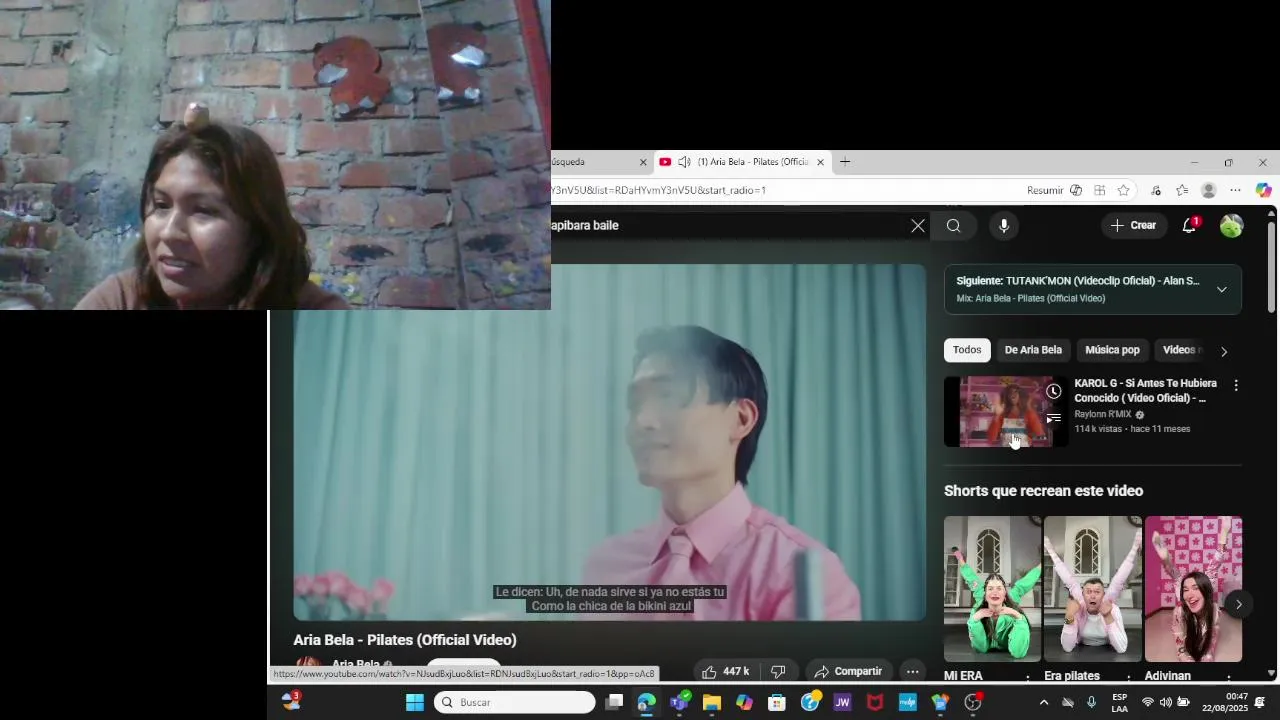Open Task View in the taskbar

coord(614,703)
